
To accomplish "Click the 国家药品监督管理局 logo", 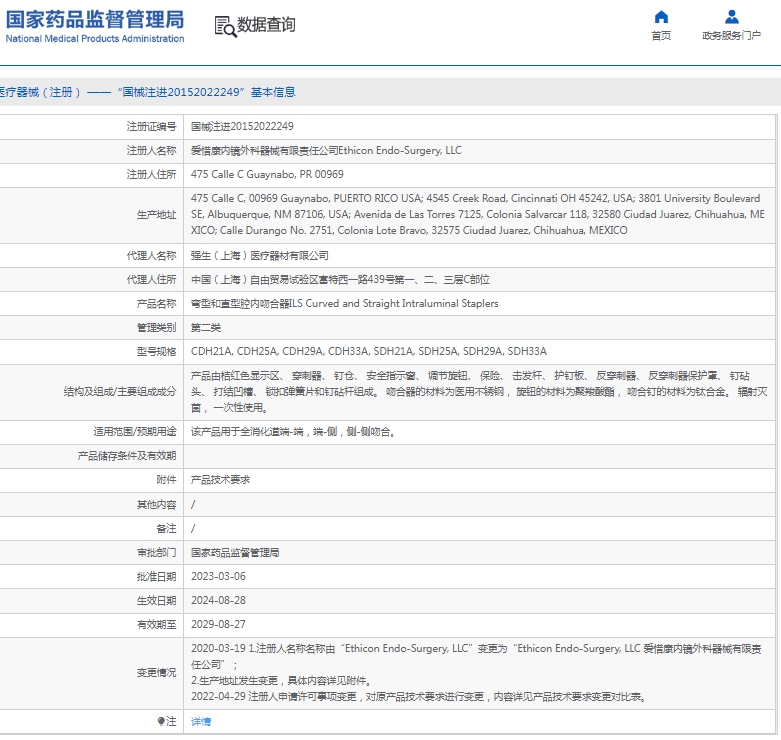I will click(95, 26).
